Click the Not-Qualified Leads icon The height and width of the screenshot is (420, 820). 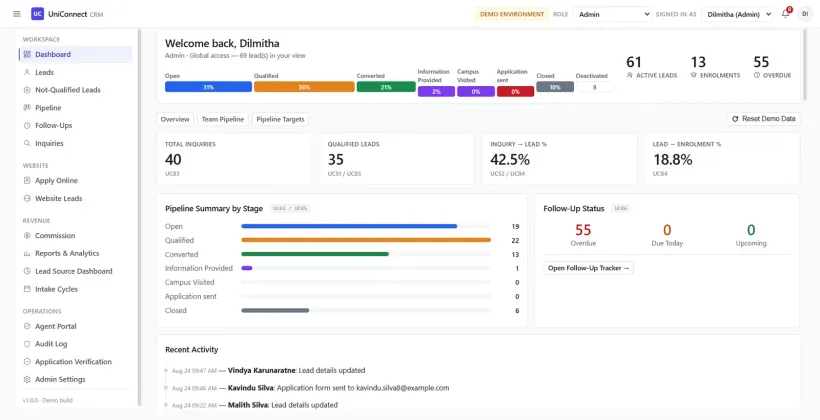pyautogui.click(x=27, y=90)
